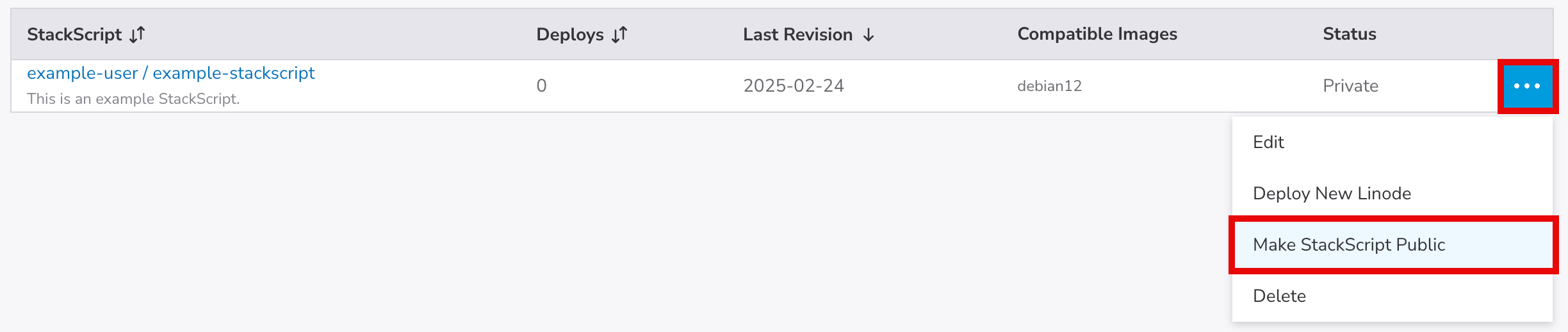Image resolution: width=1568 pixels, height=332 pixels.
Task: Choose Deploy New Linode menu option
Action: [x=1332, y=194]
